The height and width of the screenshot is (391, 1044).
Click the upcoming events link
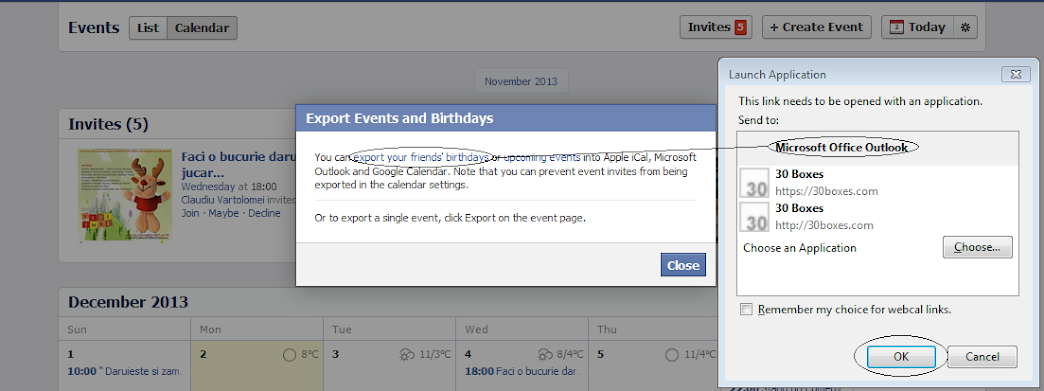point(541,157)
